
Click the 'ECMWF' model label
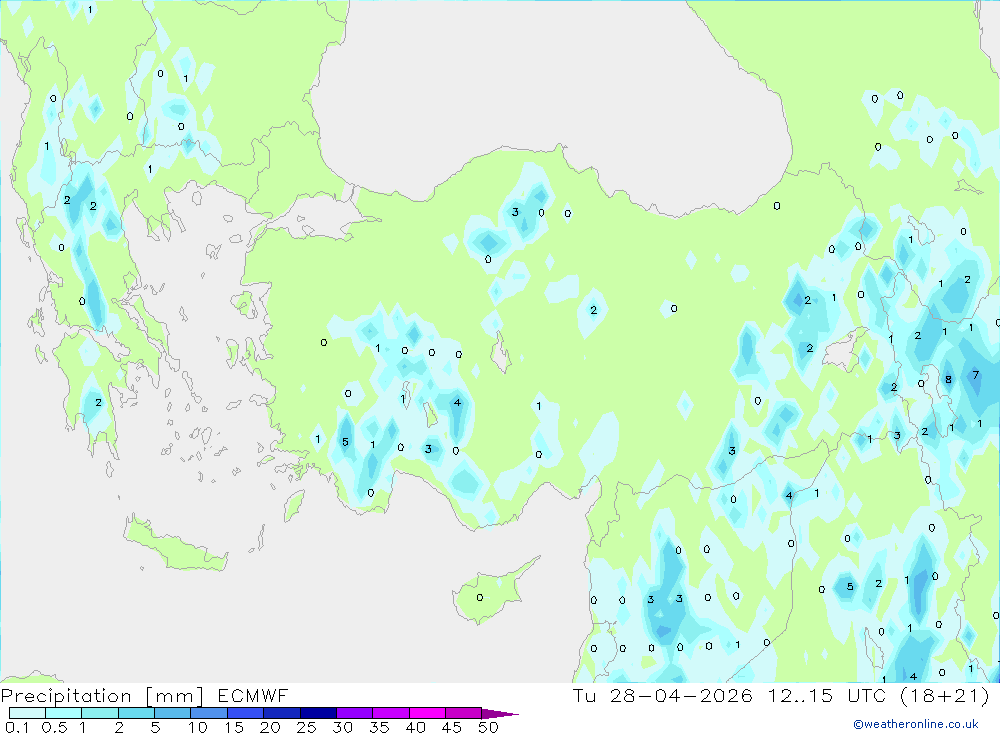coord(253,696)
